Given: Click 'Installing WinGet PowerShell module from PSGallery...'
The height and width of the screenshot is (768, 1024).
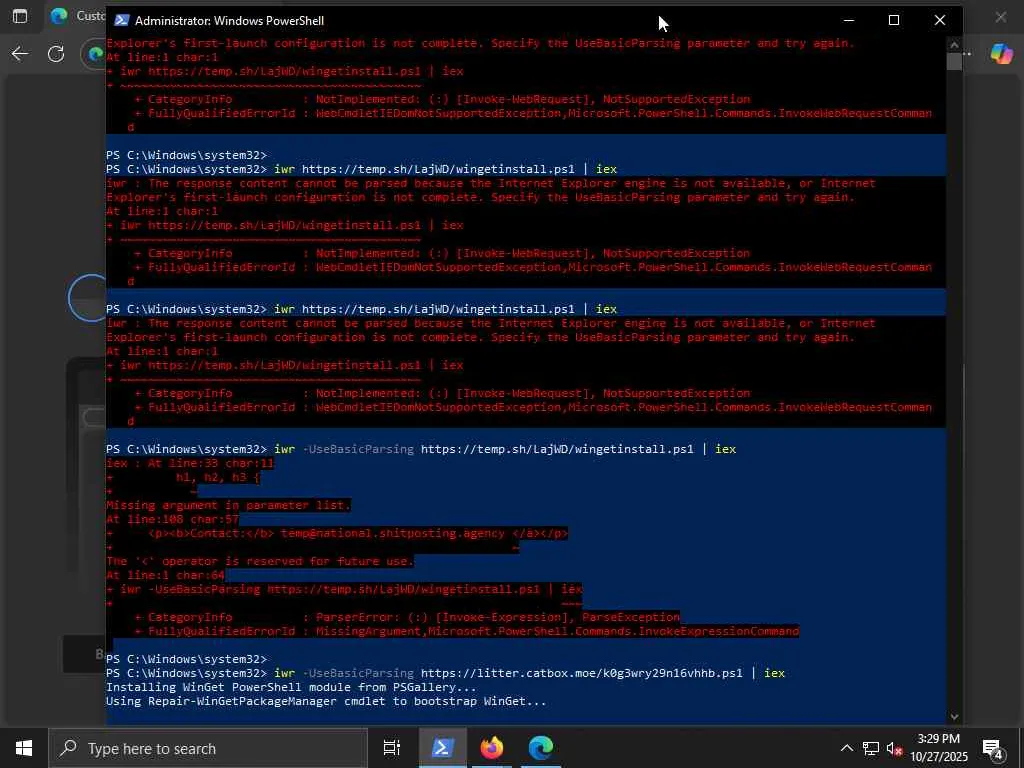Looking at the screenshot, I should [291, 687].
